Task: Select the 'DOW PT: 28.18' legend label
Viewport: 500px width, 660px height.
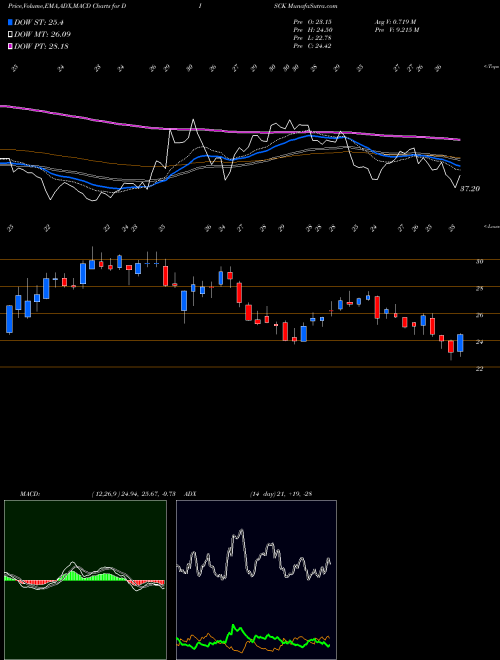Action: (41, 46)
